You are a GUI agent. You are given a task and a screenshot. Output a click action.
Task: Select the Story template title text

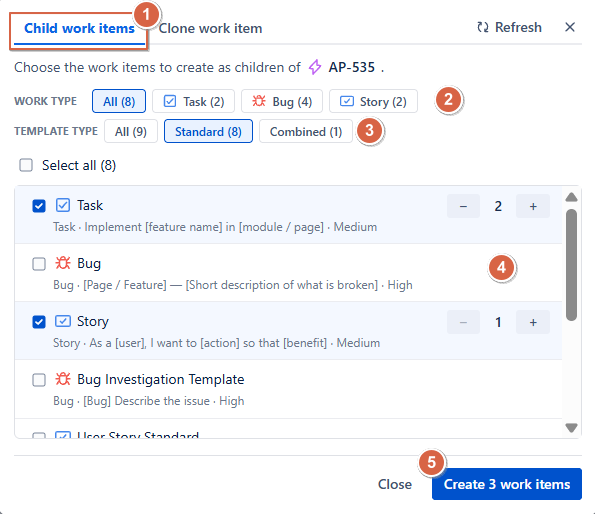[x=93, y=321]
